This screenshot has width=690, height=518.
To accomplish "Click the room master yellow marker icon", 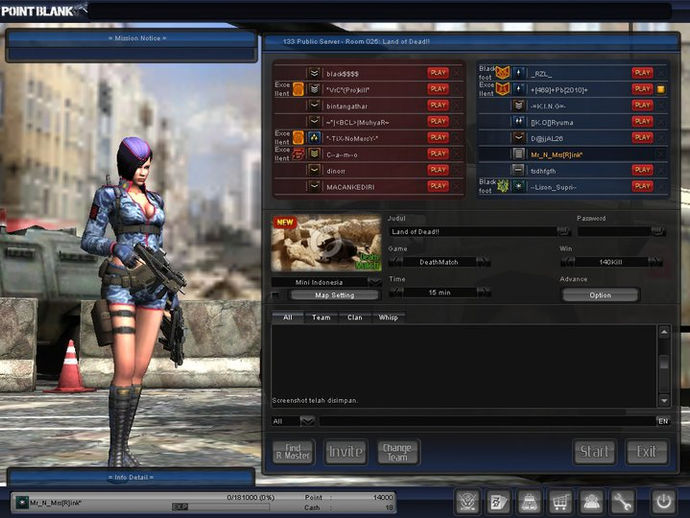I will pyautogui.click(x=661, y=89).
